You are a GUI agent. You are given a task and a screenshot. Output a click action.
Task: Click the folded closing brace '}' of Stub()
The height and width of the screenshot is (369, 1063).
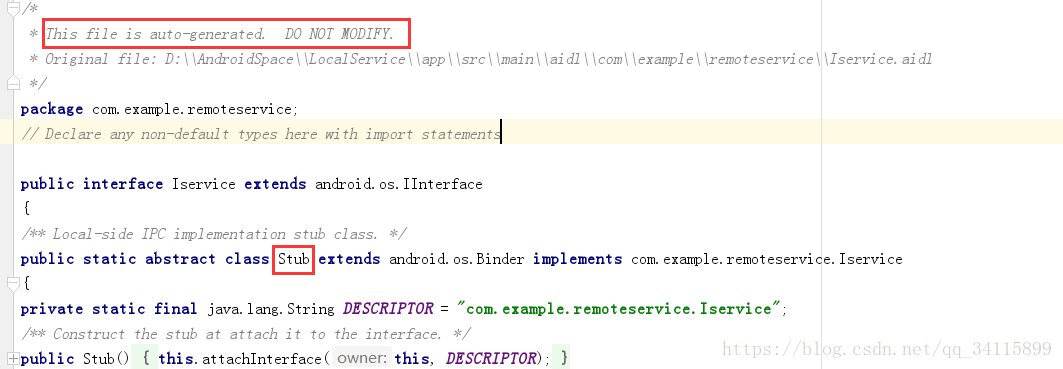coord(564,358)
